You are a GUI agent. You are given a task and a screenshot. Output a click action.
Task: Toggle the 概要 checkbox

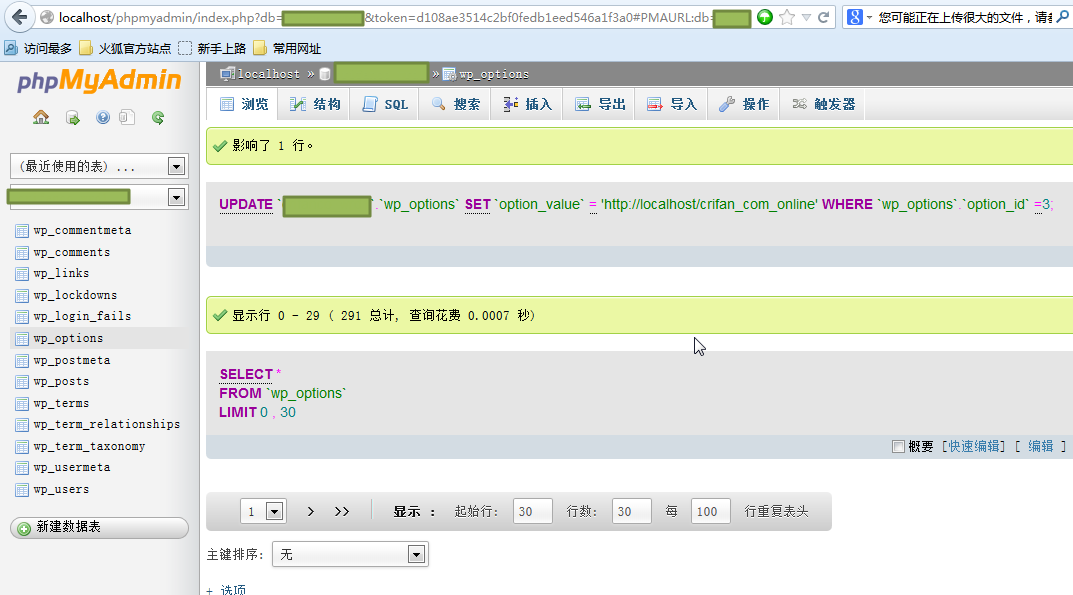click(899, 446)
